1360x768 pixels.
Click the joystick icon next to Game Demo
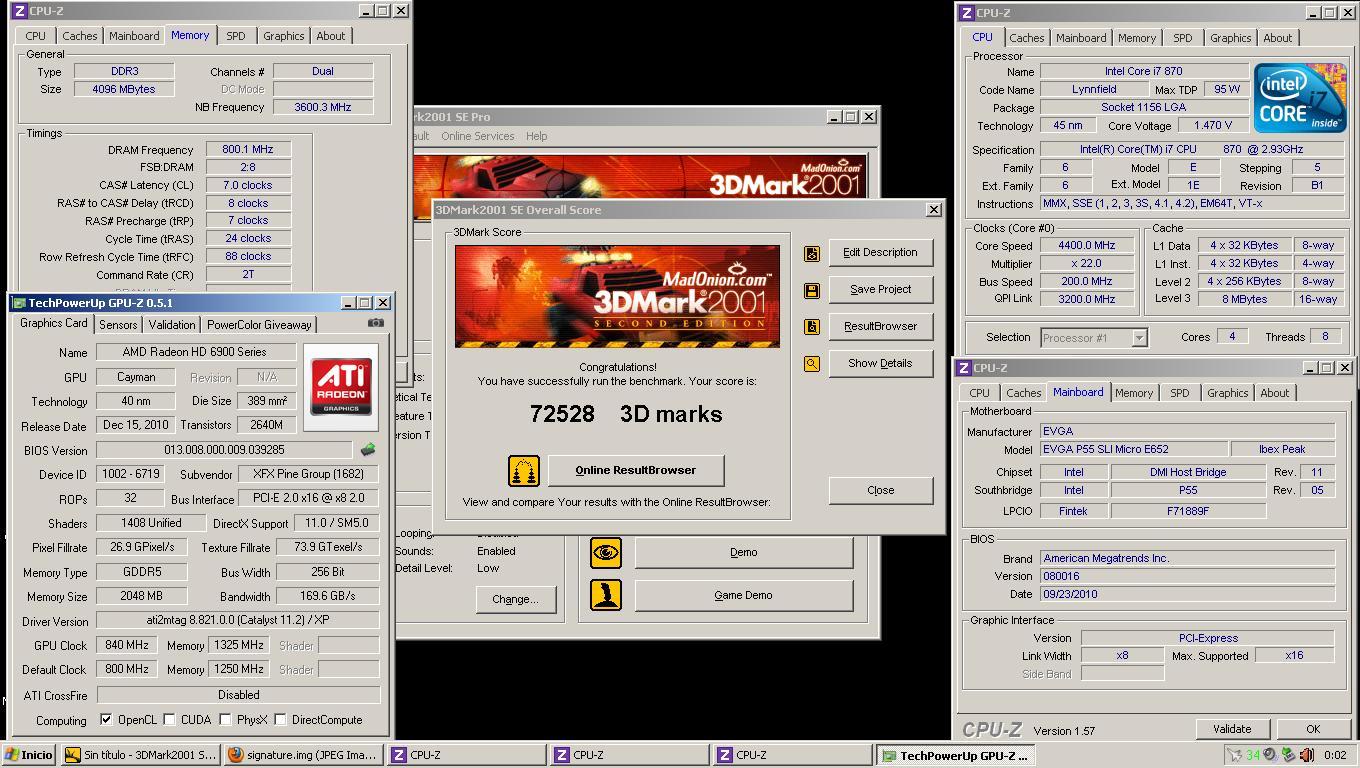click(x=606, y=595)
